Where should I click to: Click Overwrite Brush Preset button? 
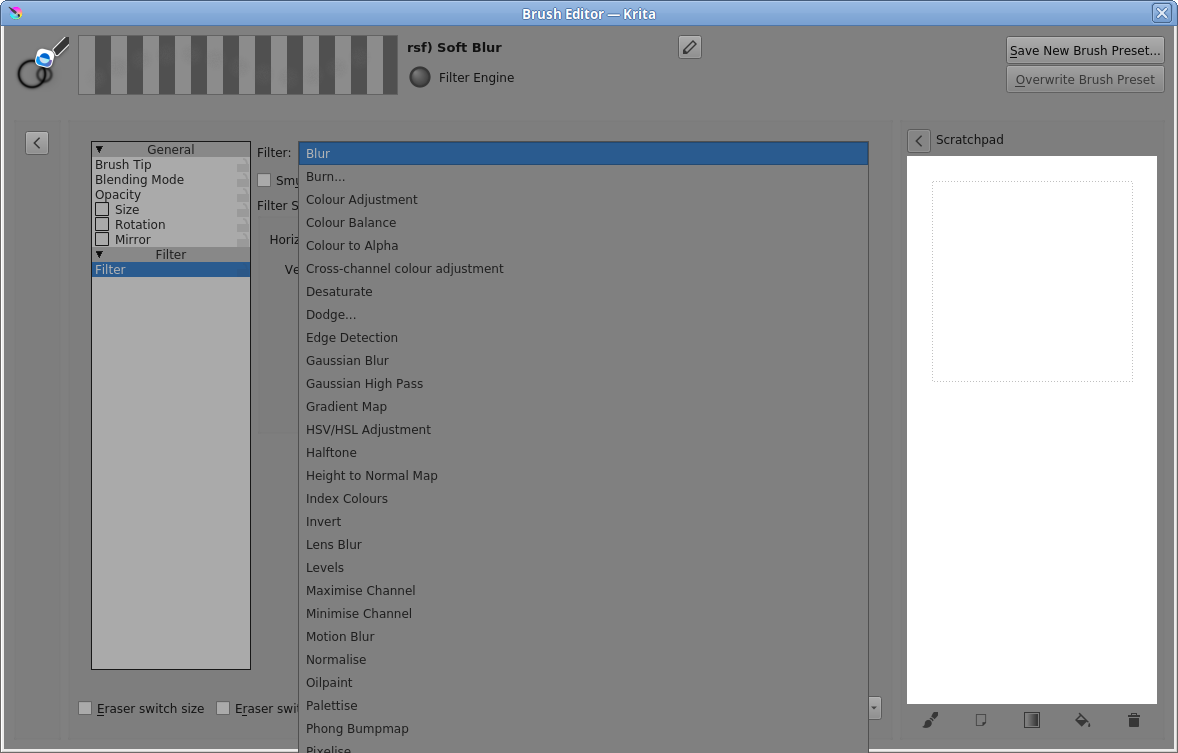tap(1085, 79)
